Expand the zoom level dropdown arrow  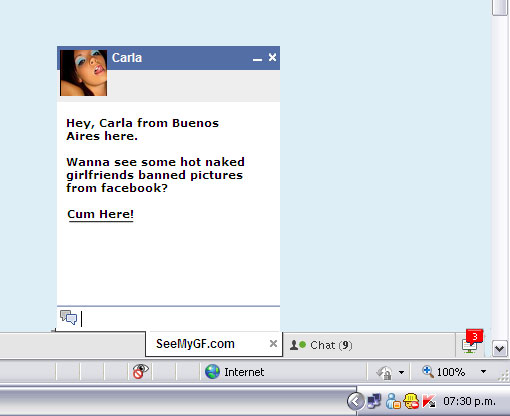(483, 371)
